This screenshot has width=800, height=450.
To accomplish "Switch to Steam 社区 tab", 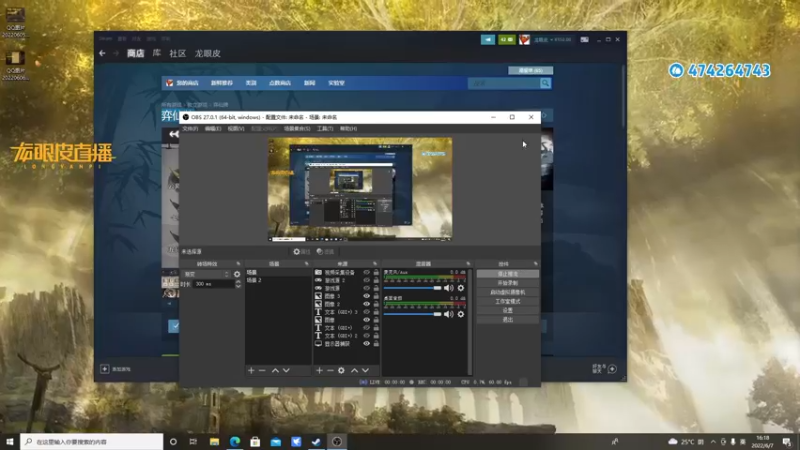I will [x=178, y=53].
